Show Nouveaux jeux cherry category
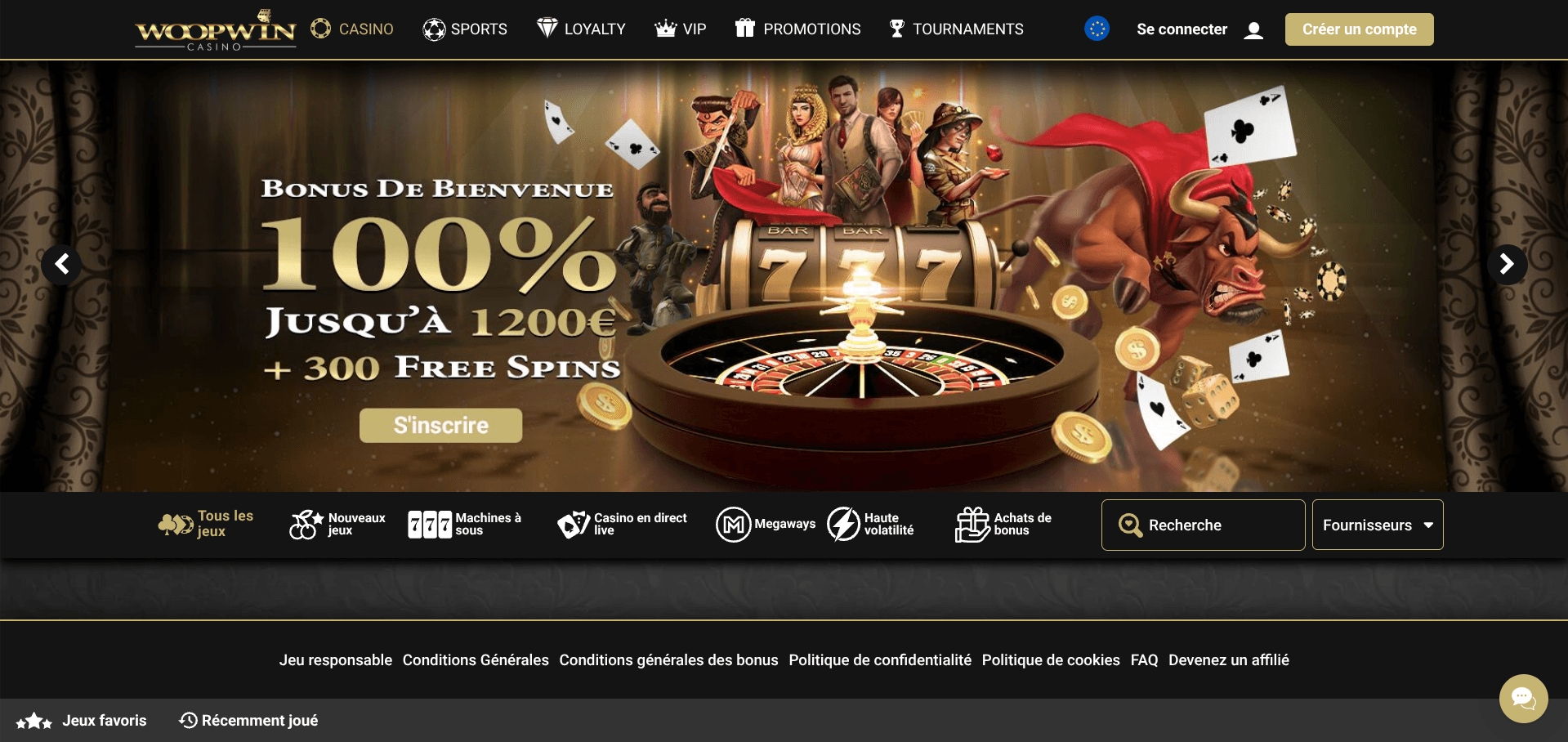The width and height of the screenshot is (1568, 742). [x=306, y=525]
